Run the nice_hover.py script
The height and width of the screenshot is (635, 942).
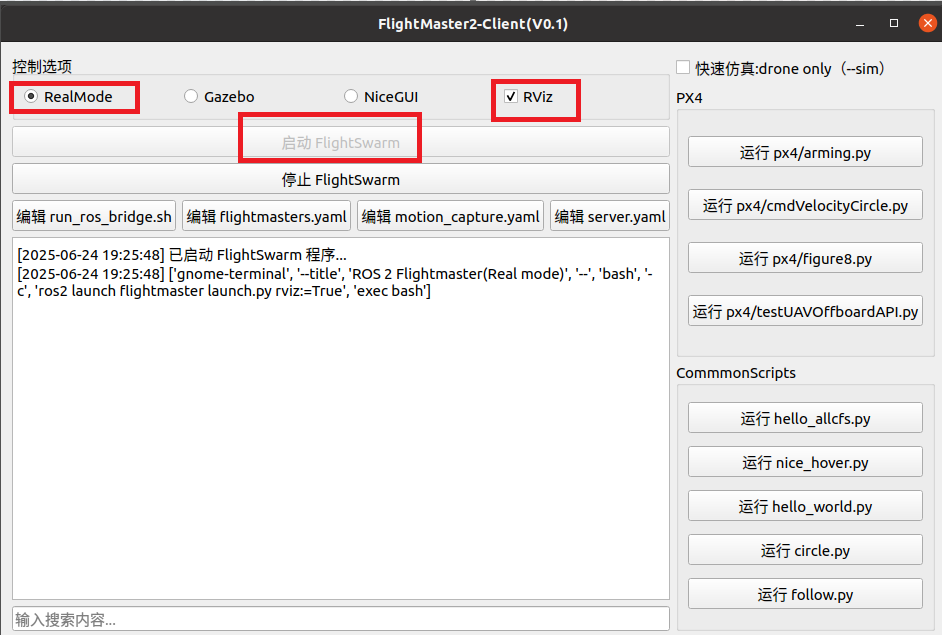click(x=805, y=461)
